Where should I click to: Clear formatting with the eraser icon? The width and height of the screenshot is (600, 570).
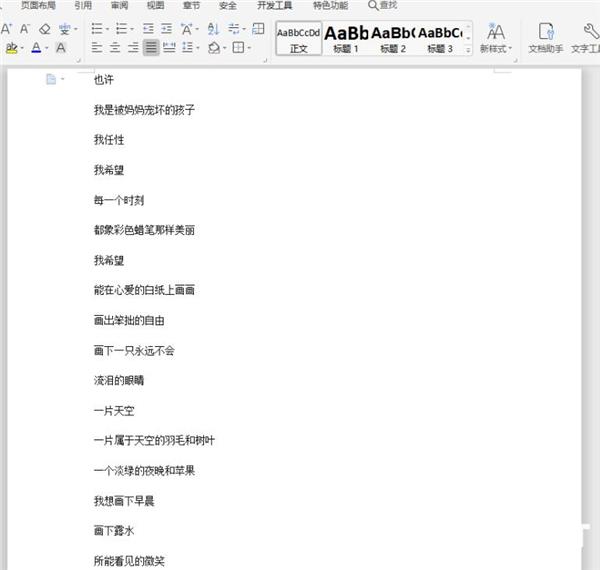(45, 29)
